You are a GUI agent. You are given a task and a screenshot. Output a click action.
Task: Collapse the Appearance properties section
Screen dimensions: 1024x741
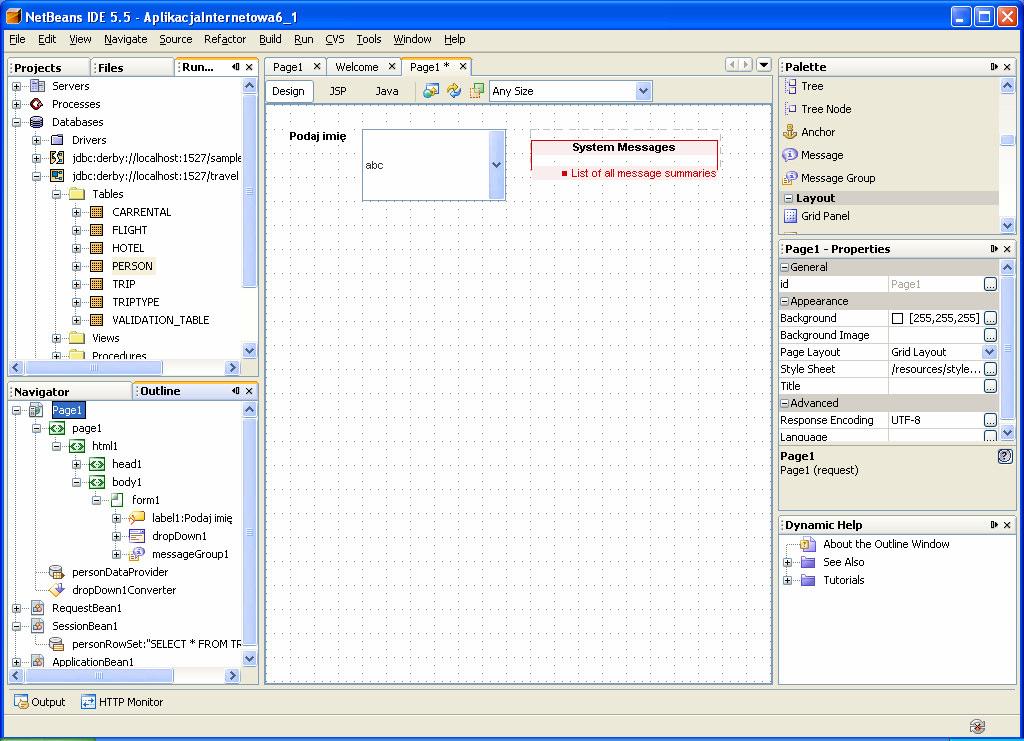tap(784, 301)
